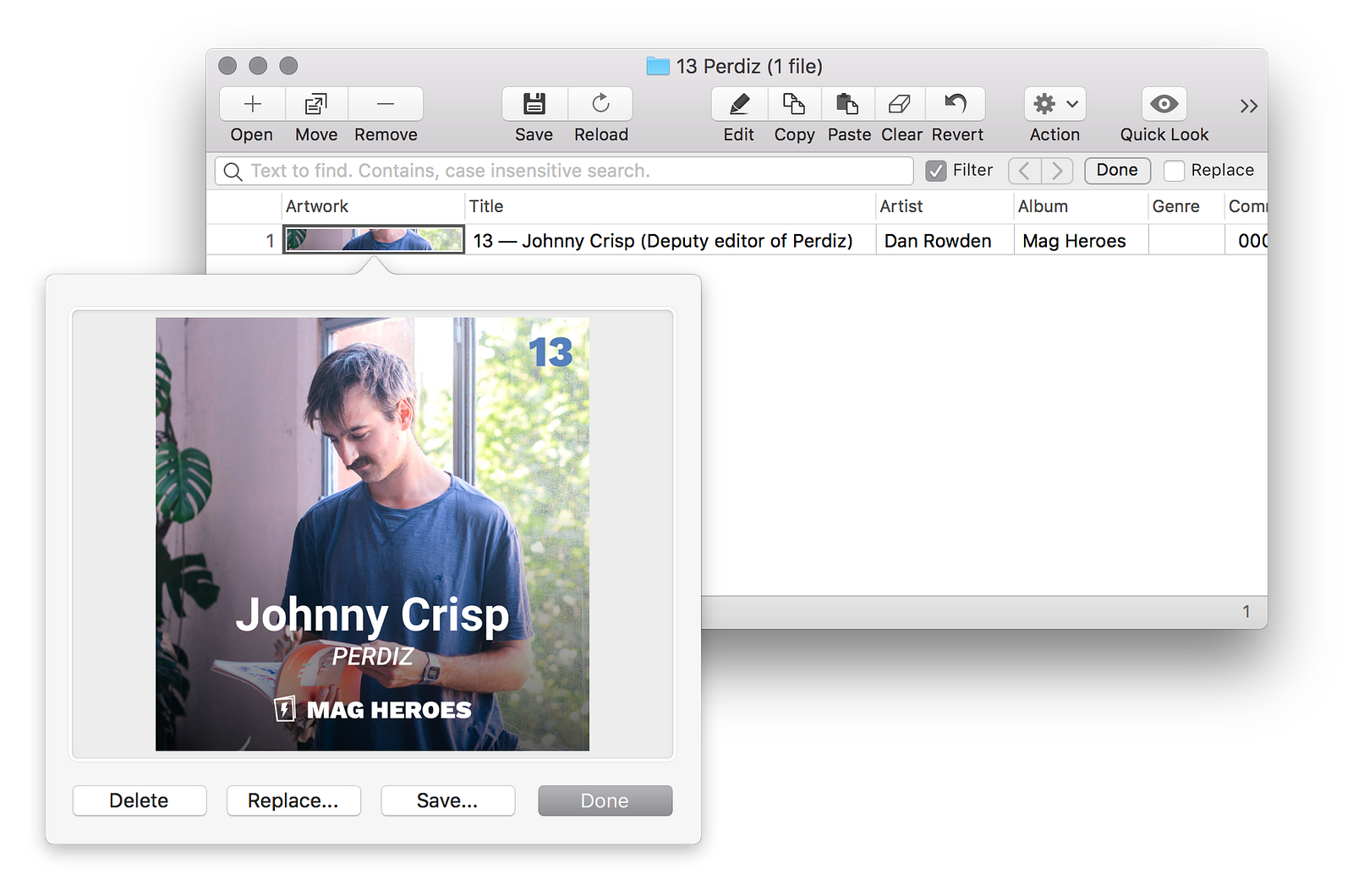Go to next search match arrow
Screen dimensions: 1353x896
[x=1057, y=171]
